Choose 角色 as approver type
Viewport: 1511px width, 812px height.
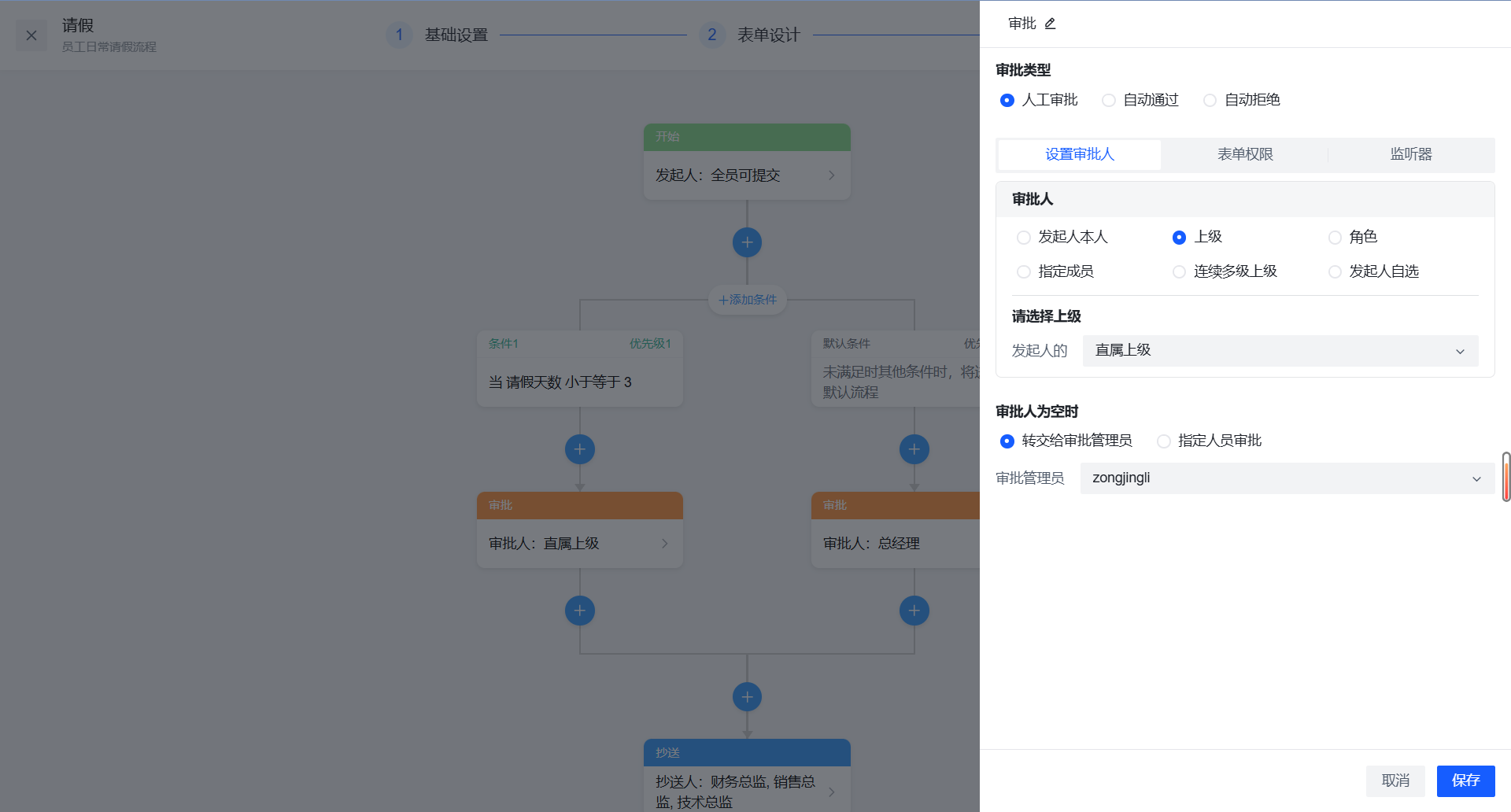(1335, 238)
